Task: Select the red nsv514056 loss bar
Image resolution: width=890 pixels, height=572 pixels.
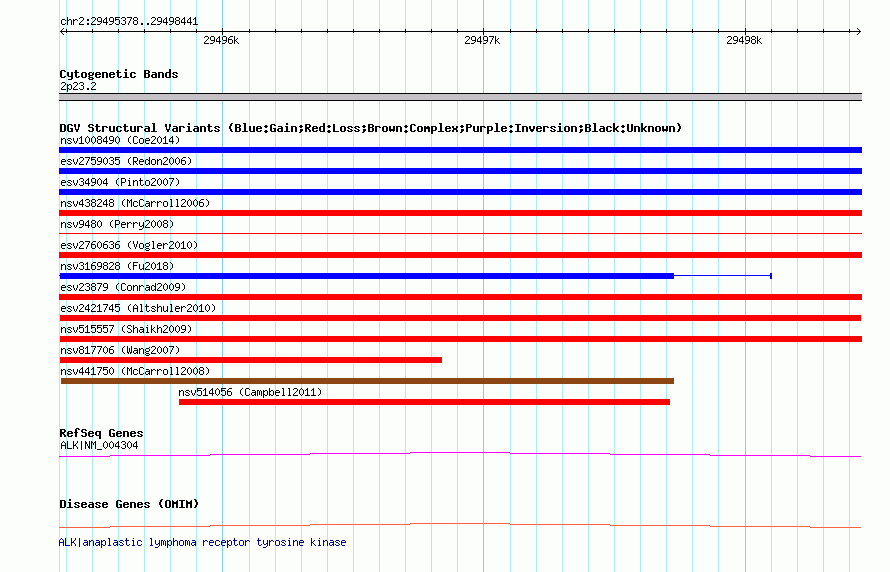Action: click(424, 402)
